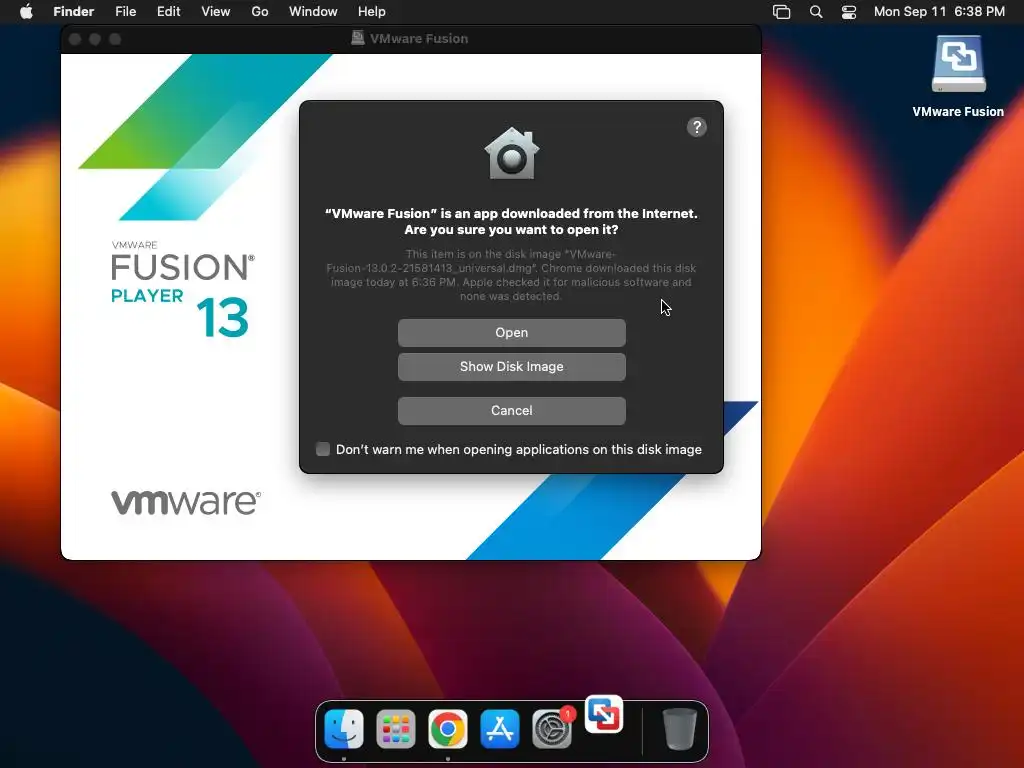The height and width of the screenshot is (768, 1024).
Task: Click the Open button in the dialog
Action: [511, 333]
